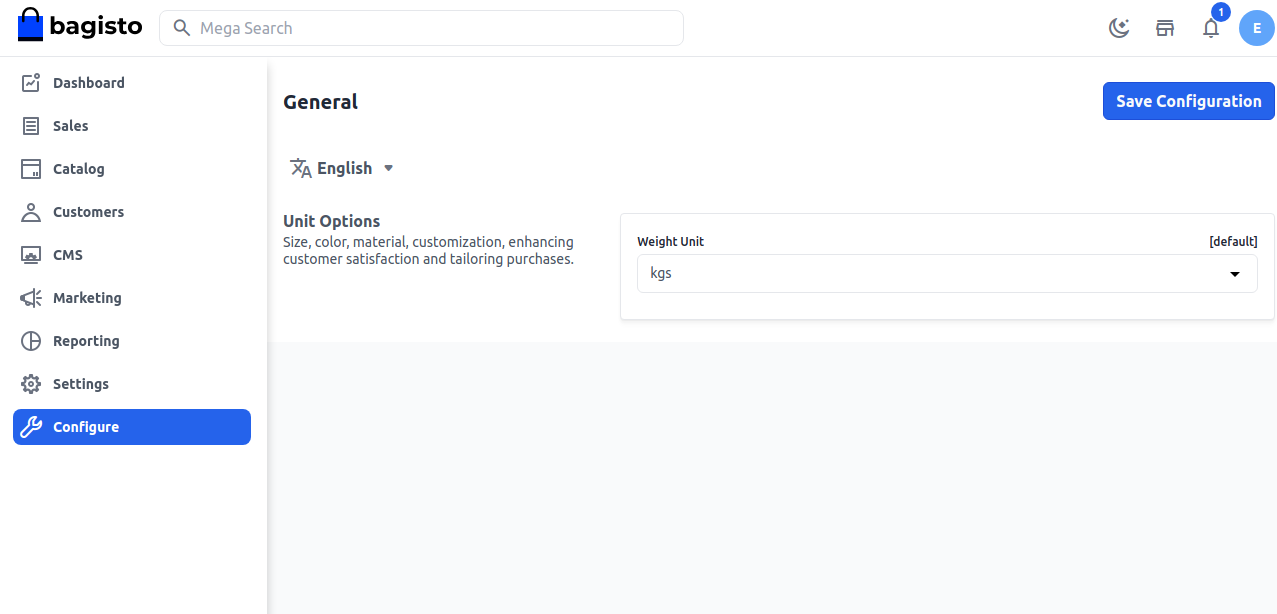
Task: Click the Catalog icon in sidebar
Action: pyautogui.click(x=31, y=169)
